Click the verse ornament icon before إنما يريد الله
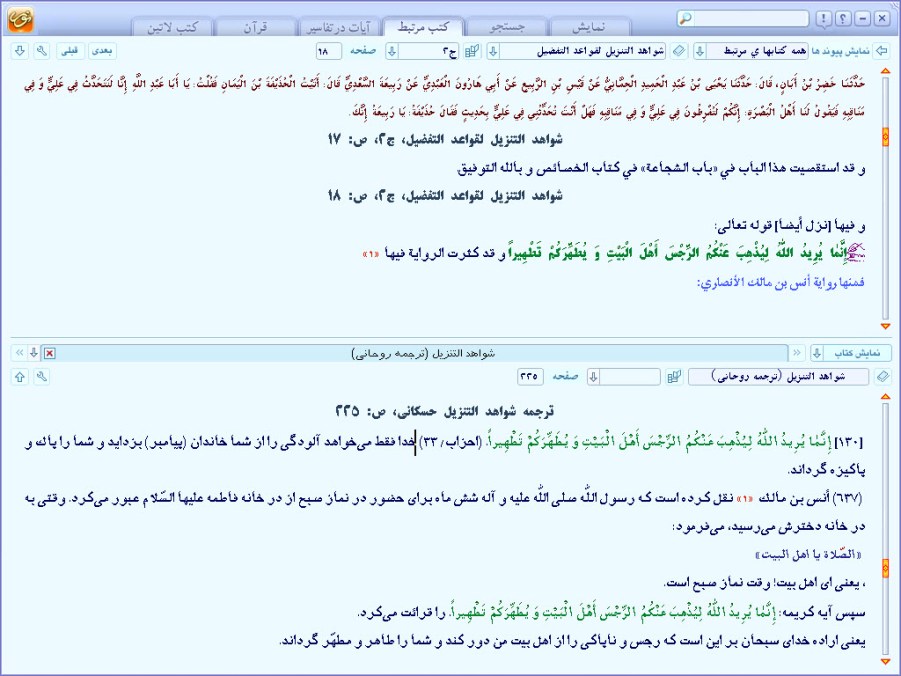Viewport: 901px width, 676px height. pyautogui.click(x=856, y=252)
